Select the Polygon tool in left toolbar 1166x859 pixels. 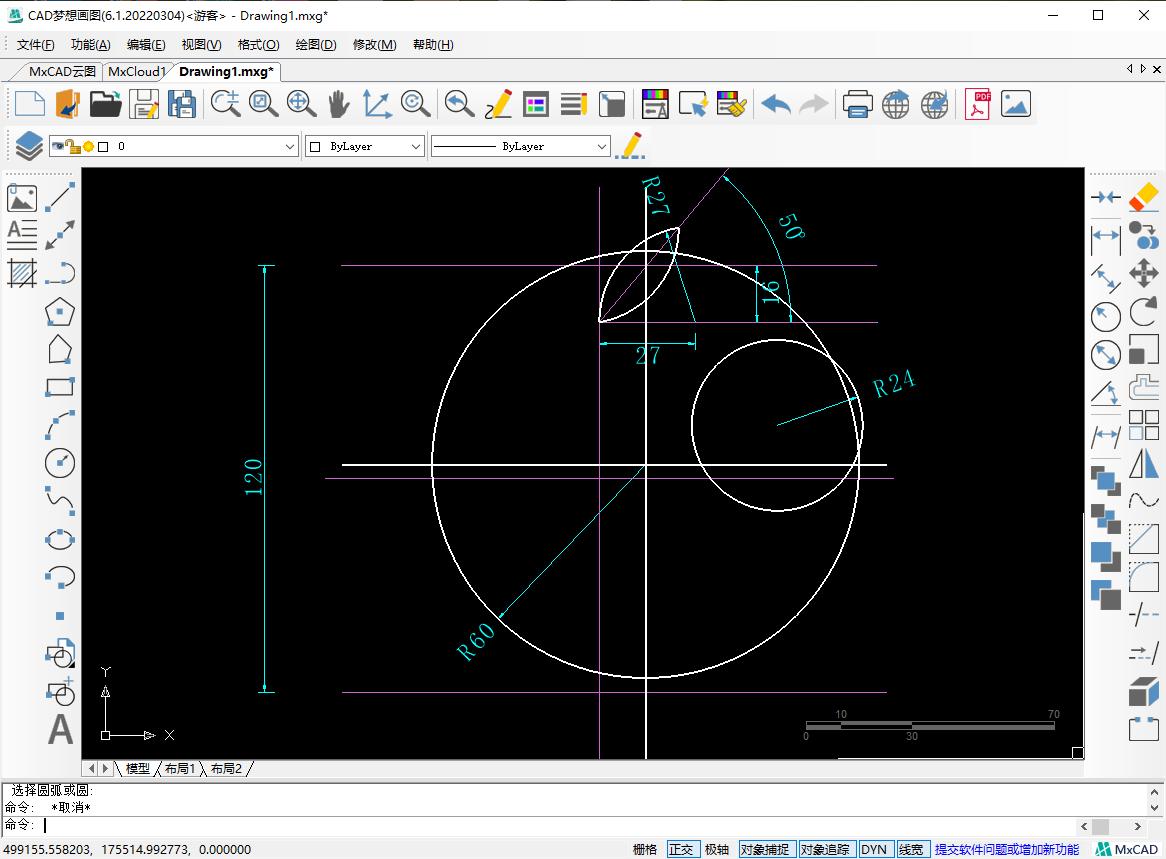60,312
